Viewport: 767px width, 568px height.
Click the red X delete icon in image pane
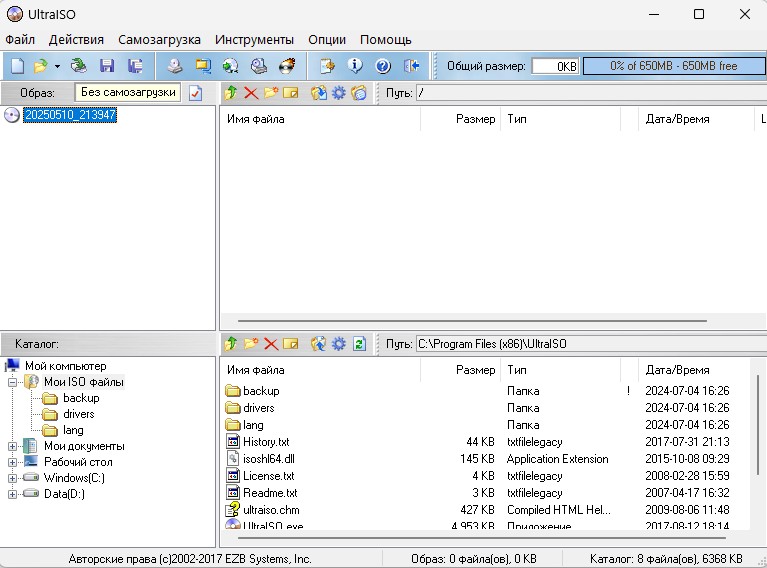251,92
